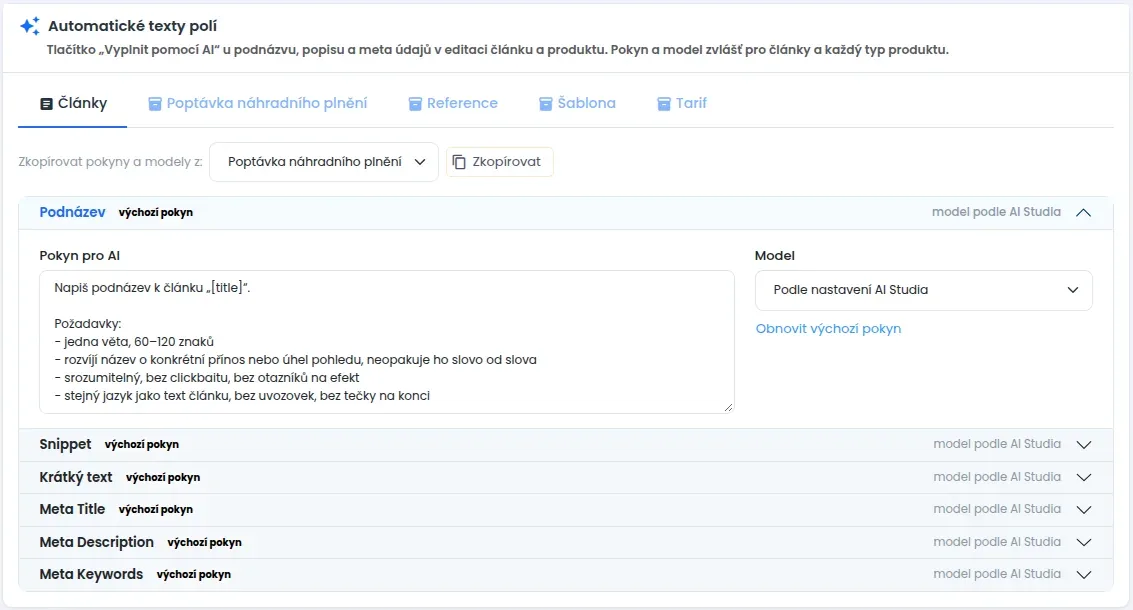
Task: Click the model podle AI Studia label in Meta Keywords row
Action: [x=997, y=574]
